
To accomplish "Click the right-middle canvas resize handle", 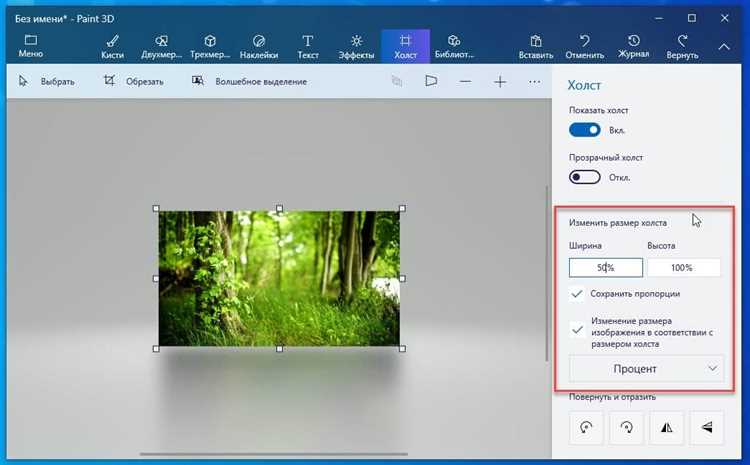I will click(402, 278).
